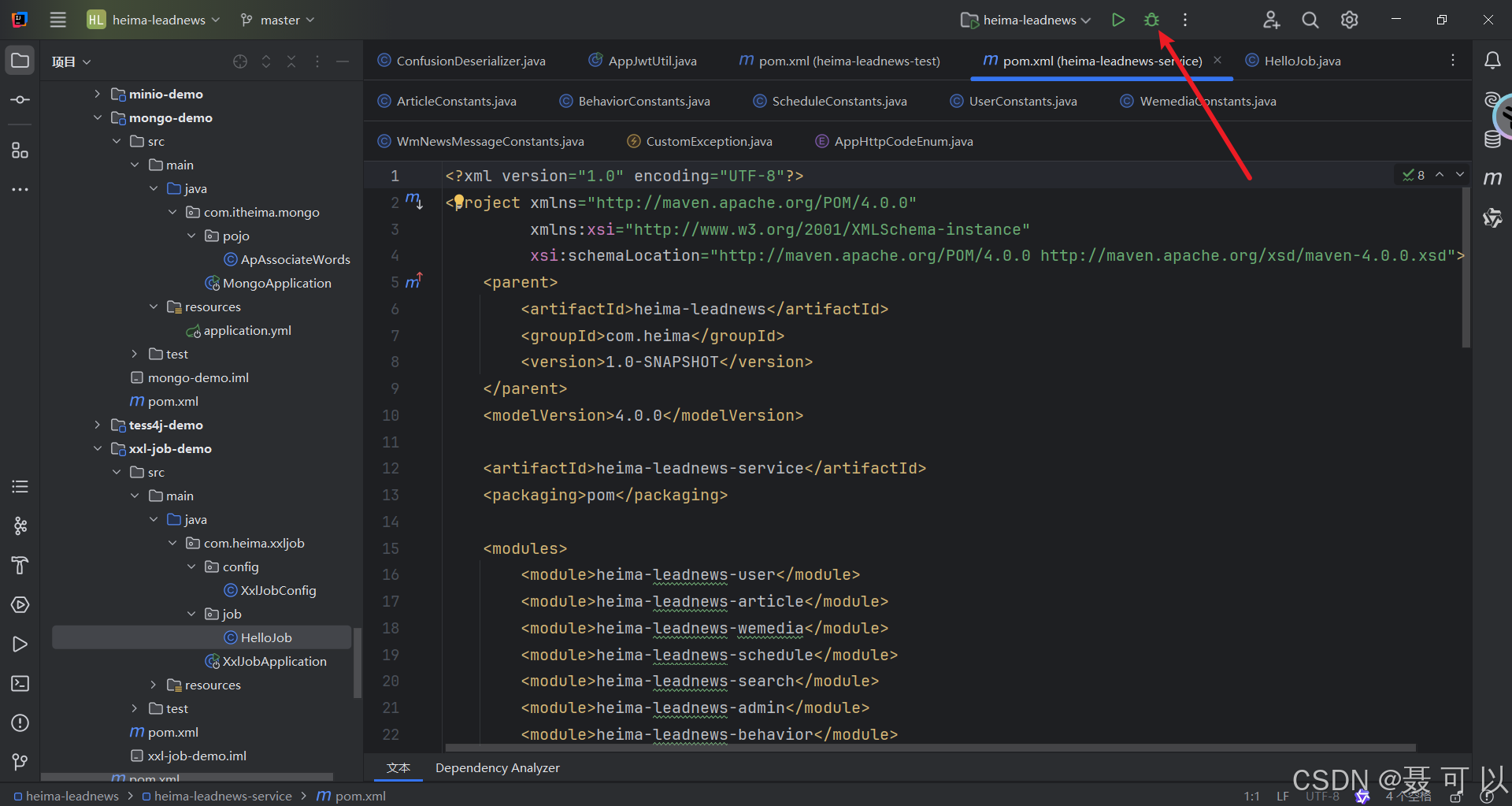Open the Terminal tool window
Image resolution: width=1512 pixels, height=806 pixels.
click(20, 683)
